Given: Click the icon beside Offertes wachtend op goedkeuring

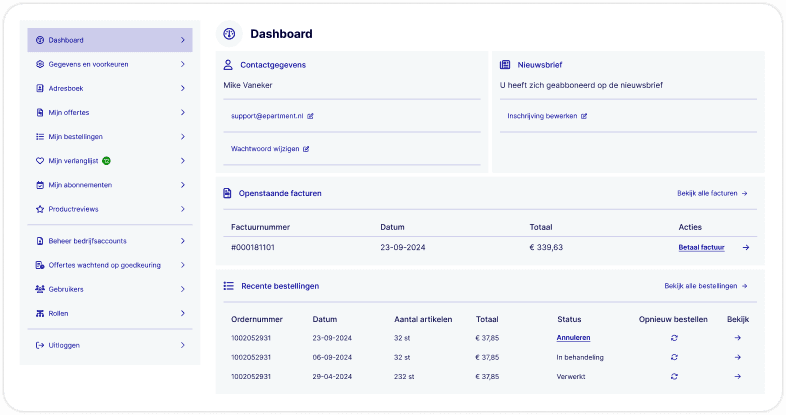Looking at the screenshot, I should pyautogui.click(x=40, y=265).
